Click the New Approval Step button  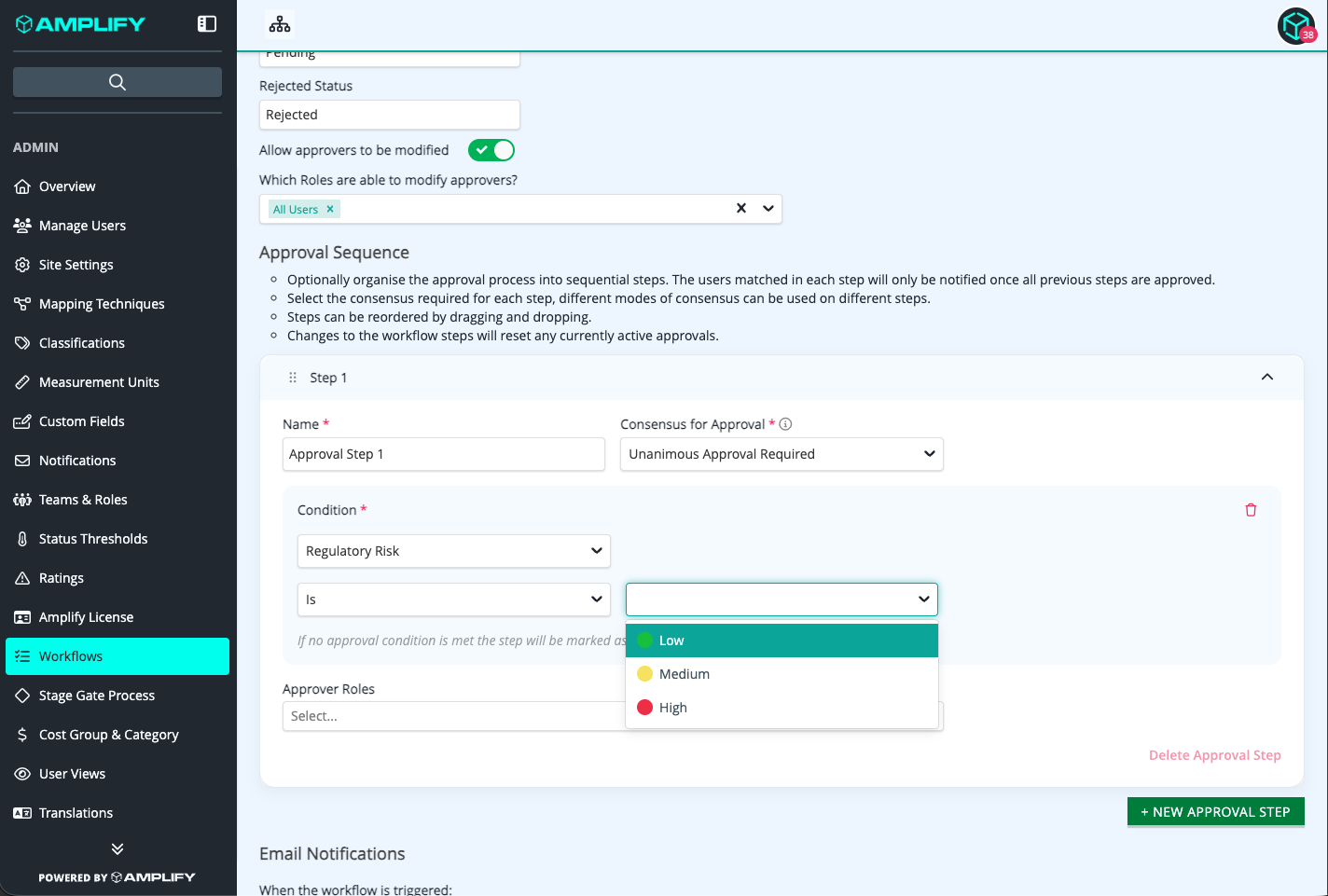pyautogui.click(x=1215, y=812)
